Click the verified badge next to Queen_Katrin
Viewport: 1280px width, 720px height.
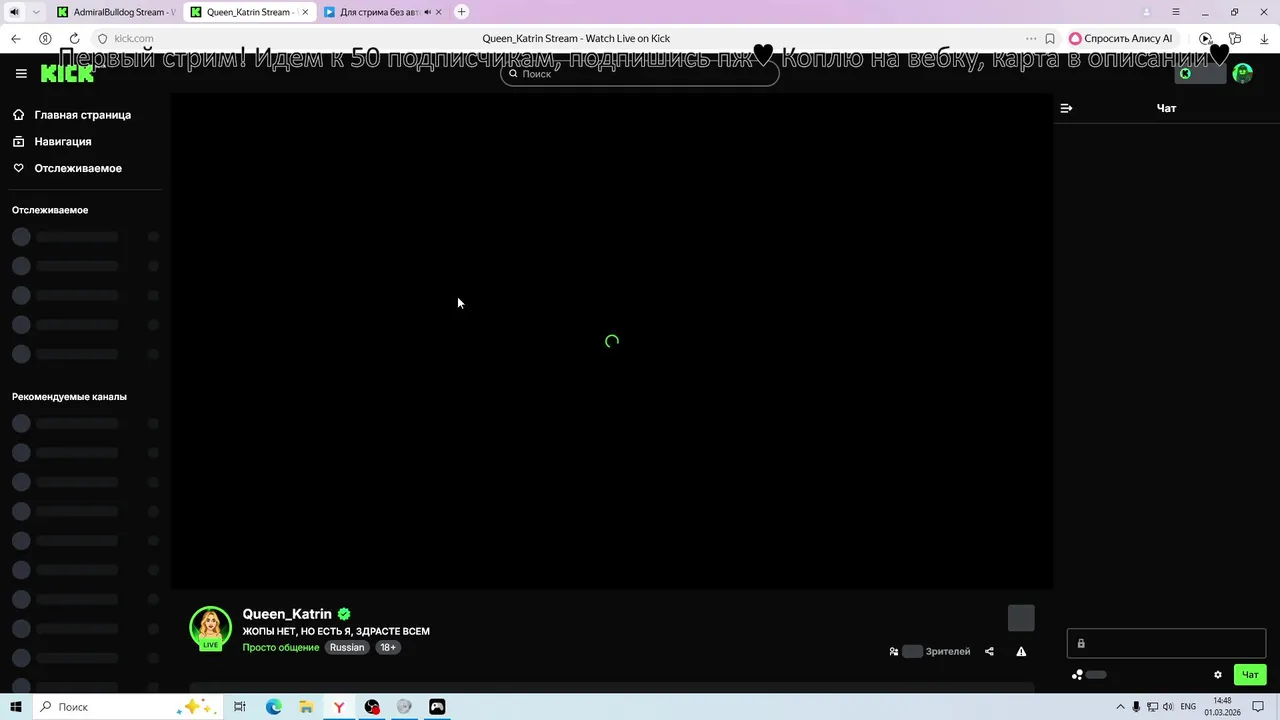pyautogui.click(x=344, y=614)
